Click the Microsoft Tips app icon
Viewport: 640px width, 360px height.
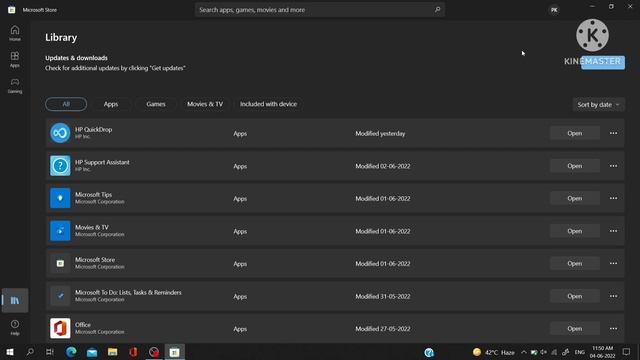pos(60,198)
